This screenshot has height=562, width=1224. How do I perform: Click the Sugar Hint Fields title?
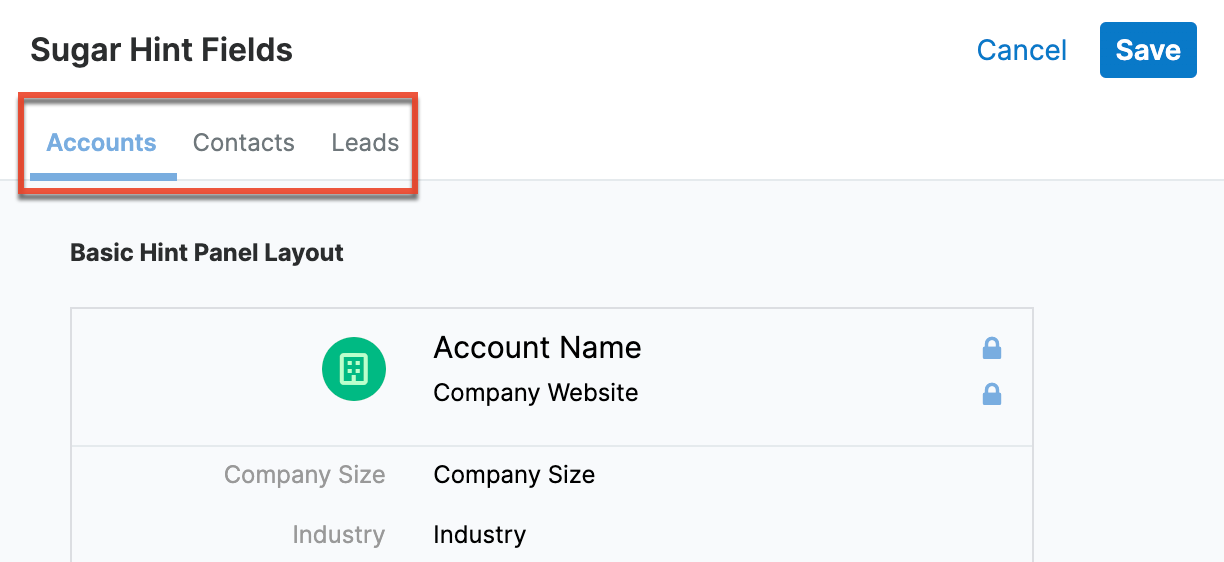162,50
